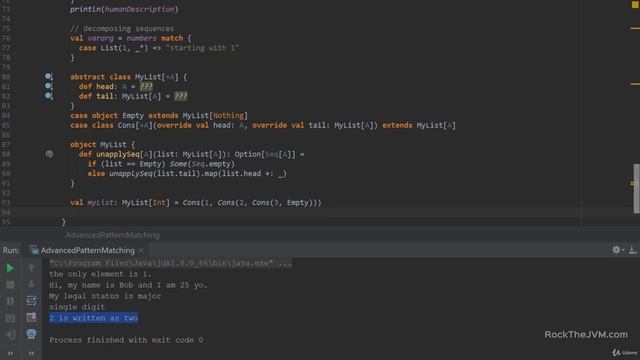Screen dimensions: 640x360
Task: Click 'Process finished with exit code 0' text
Action: [126, 340]
